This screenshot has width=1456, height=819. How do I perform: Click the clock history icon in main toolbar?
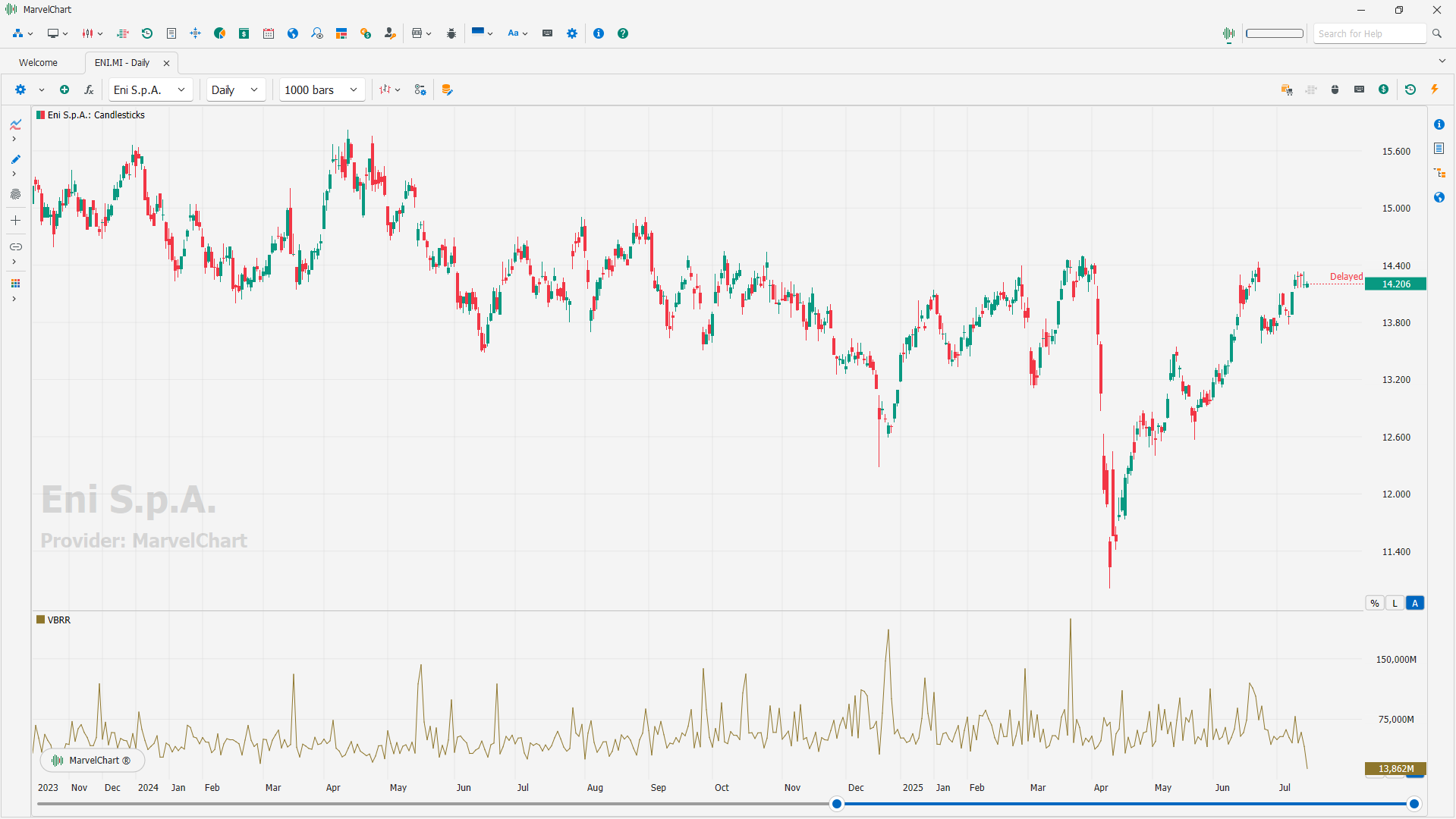click(x=147, y=33)
